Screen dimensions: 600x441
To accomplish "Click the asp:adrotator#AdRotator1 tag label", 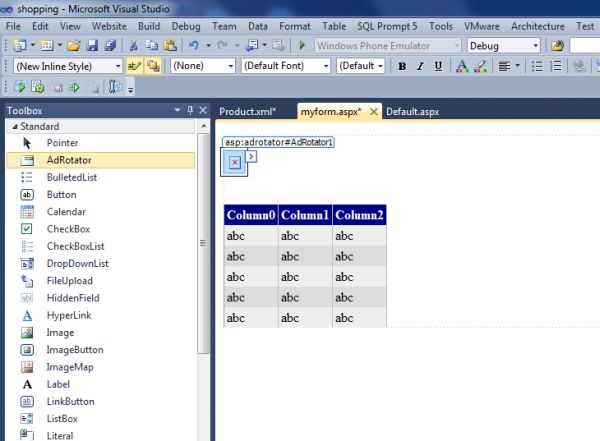I will point(278,142).
